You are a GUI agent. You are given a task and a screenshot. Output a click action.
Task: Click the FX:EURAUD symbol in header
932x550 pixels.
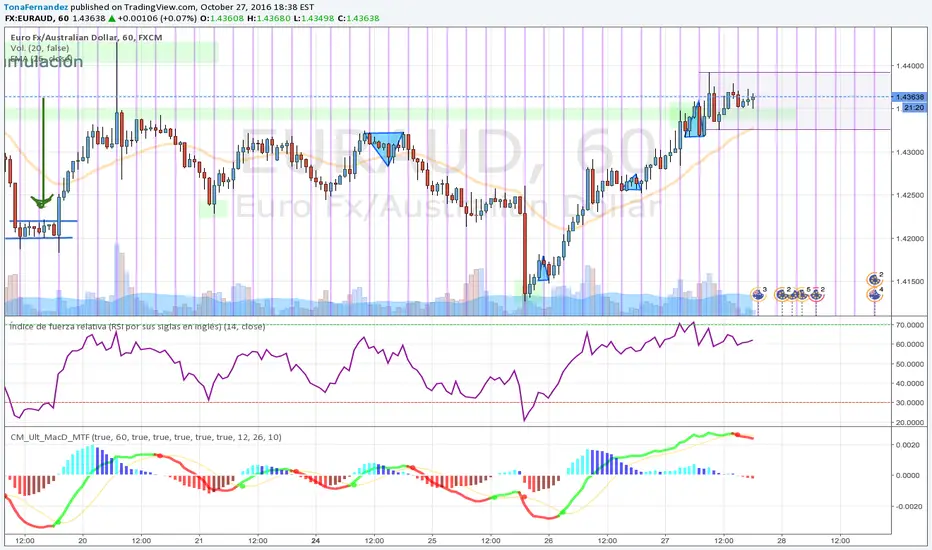[x=29, y=18]
